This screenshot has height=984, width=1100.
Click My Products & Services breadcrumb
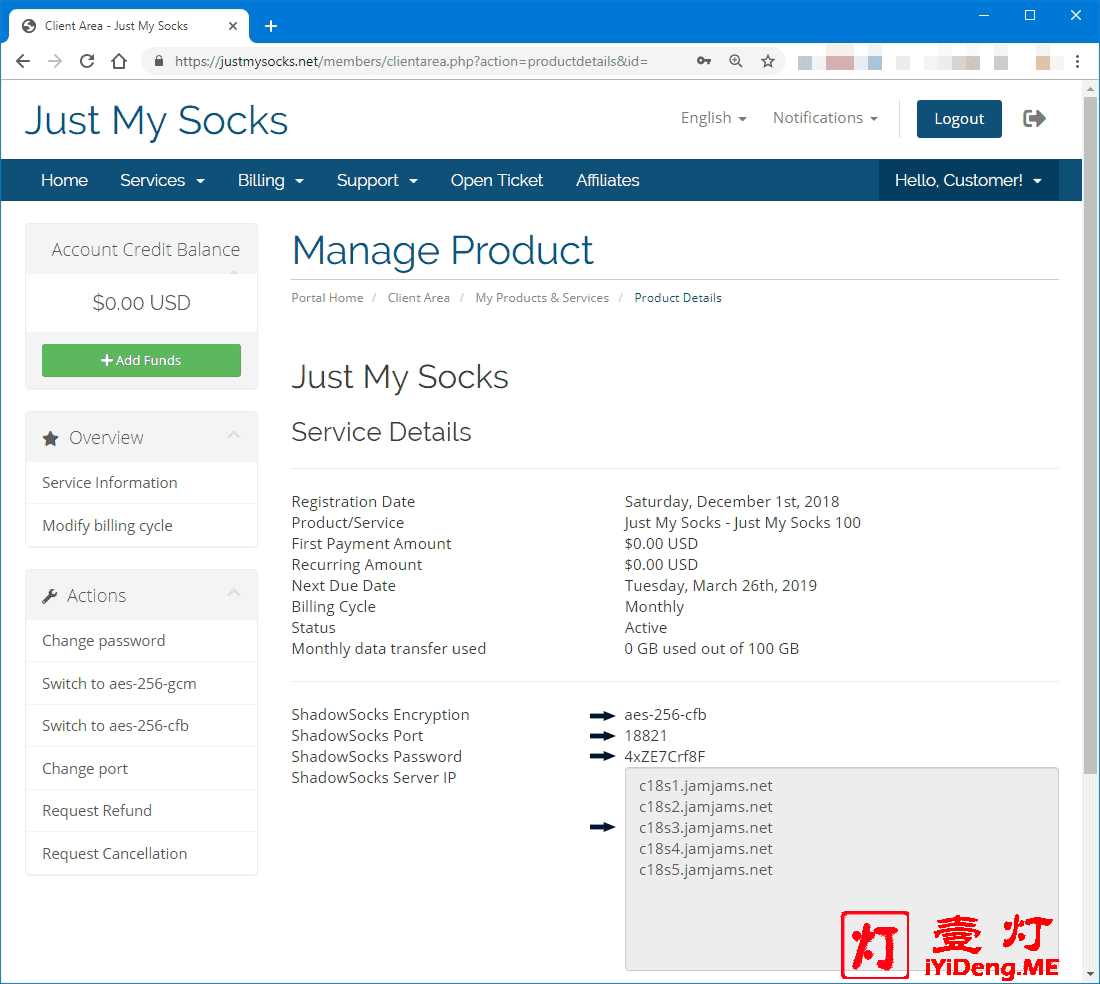coord(542,297)
